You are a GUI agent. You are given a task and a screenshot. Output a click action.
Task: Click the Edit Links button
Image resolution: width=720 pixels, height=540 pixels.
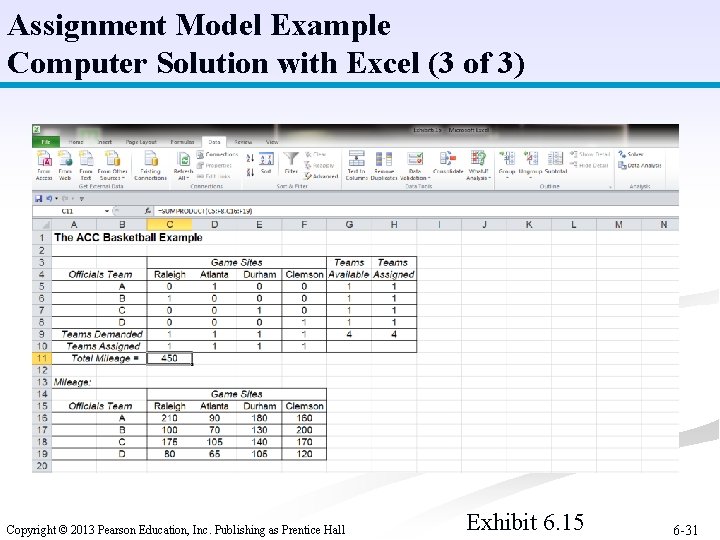(x=214, y=176)
